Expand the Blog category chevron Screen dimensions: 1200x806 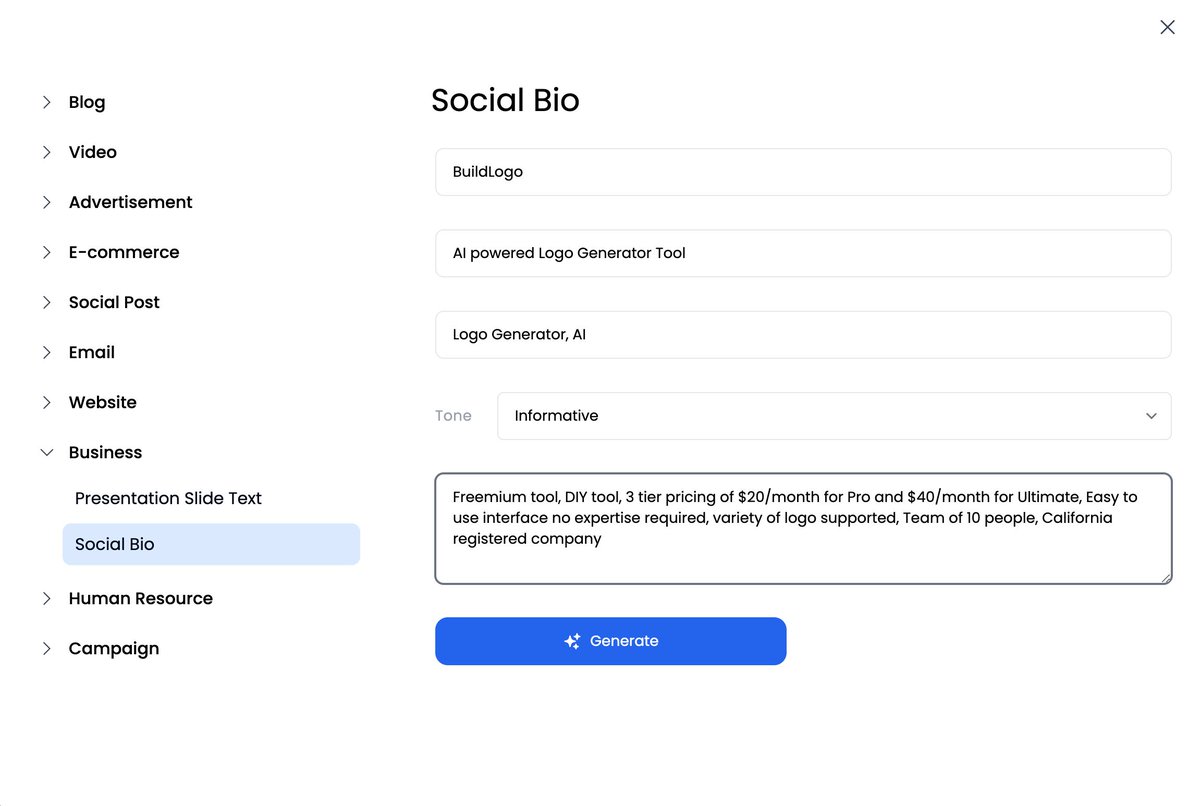click(x=46, y=102)
